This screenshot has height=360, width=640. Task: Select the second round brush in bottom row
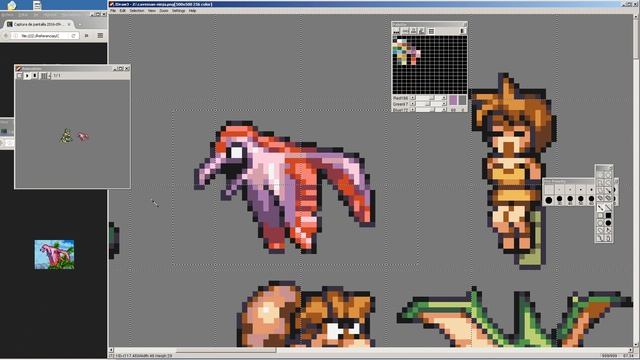(x=559, y=199)
